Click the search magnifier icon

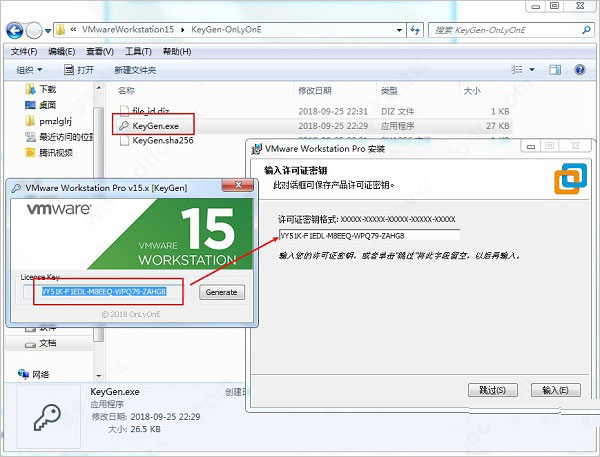coord(586,30)
